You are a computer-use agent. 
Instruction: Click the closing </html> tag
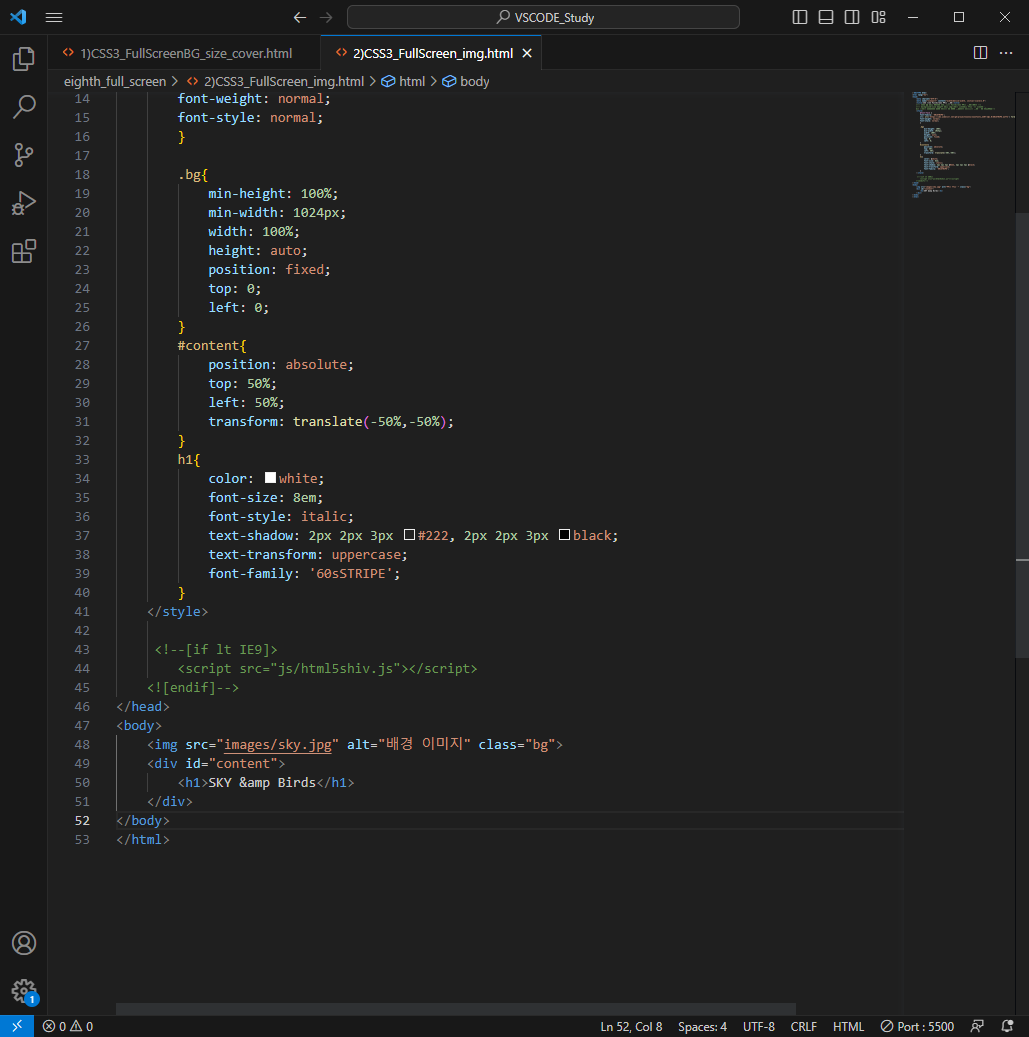point(143,839)
